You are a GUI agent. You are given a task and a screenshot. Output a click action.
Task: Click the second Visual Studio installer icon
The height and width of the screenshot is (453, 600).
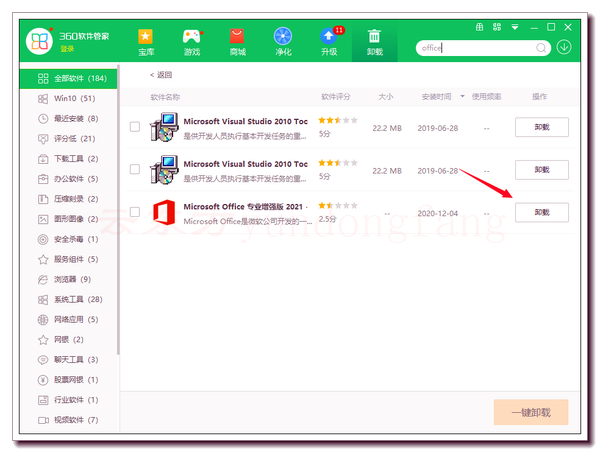(164, 169)
